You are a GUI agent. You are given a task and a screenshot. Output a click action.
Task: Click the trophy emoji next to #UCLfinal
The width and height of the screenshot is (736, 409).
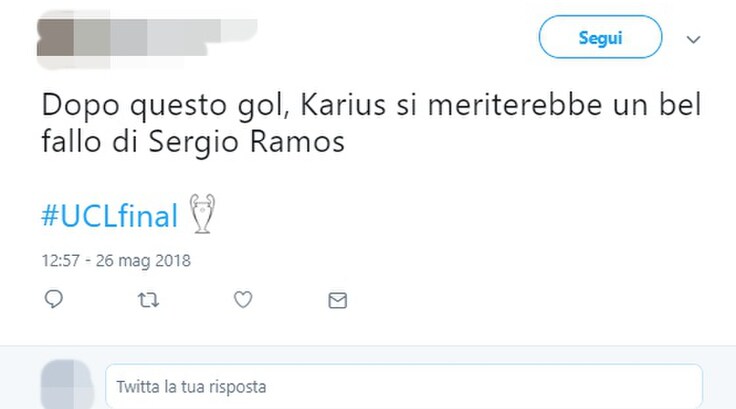tap(202, 214)
